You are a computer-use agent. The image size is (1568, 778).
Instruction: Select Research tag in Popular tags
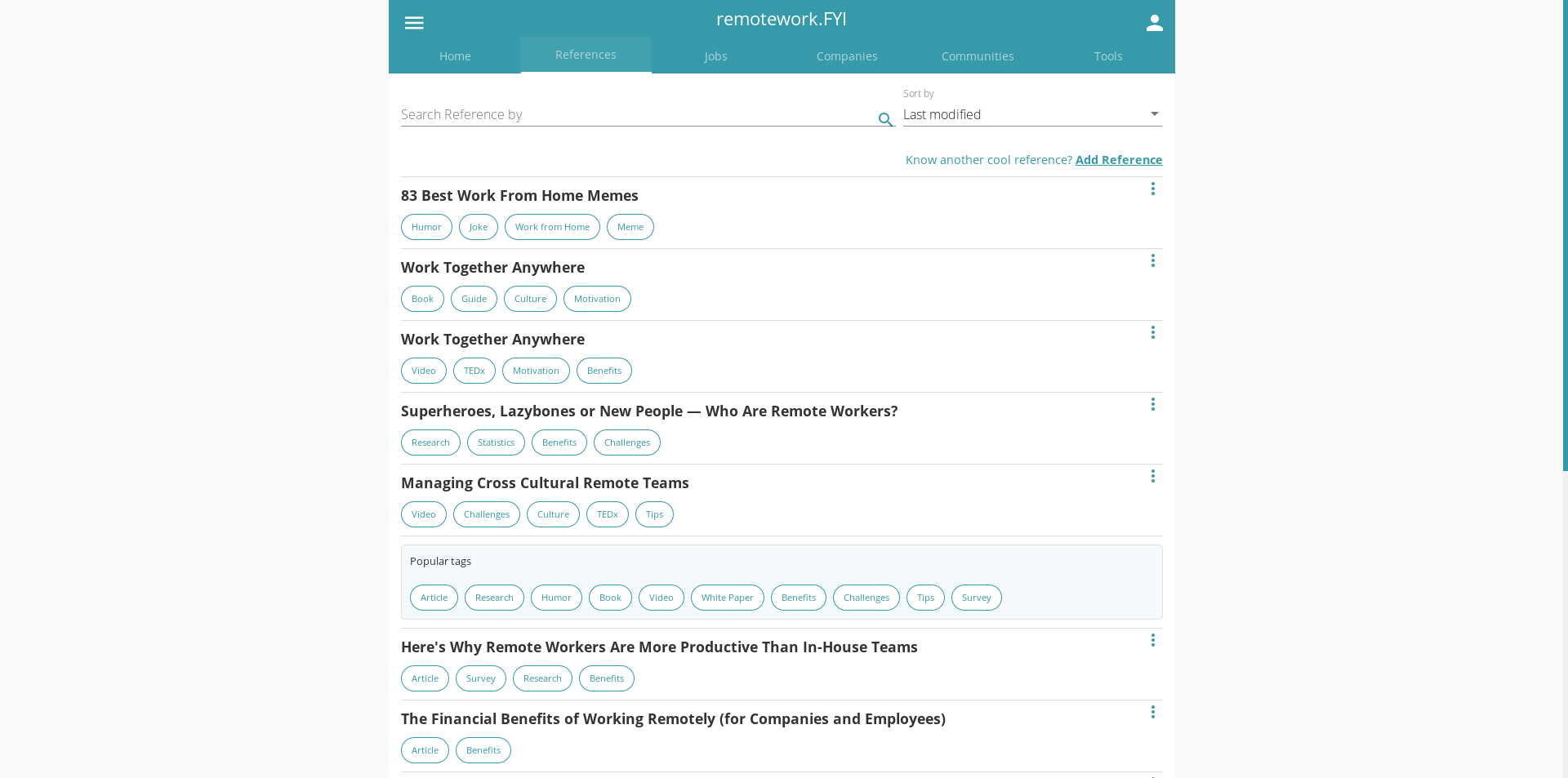coord(494,598)
